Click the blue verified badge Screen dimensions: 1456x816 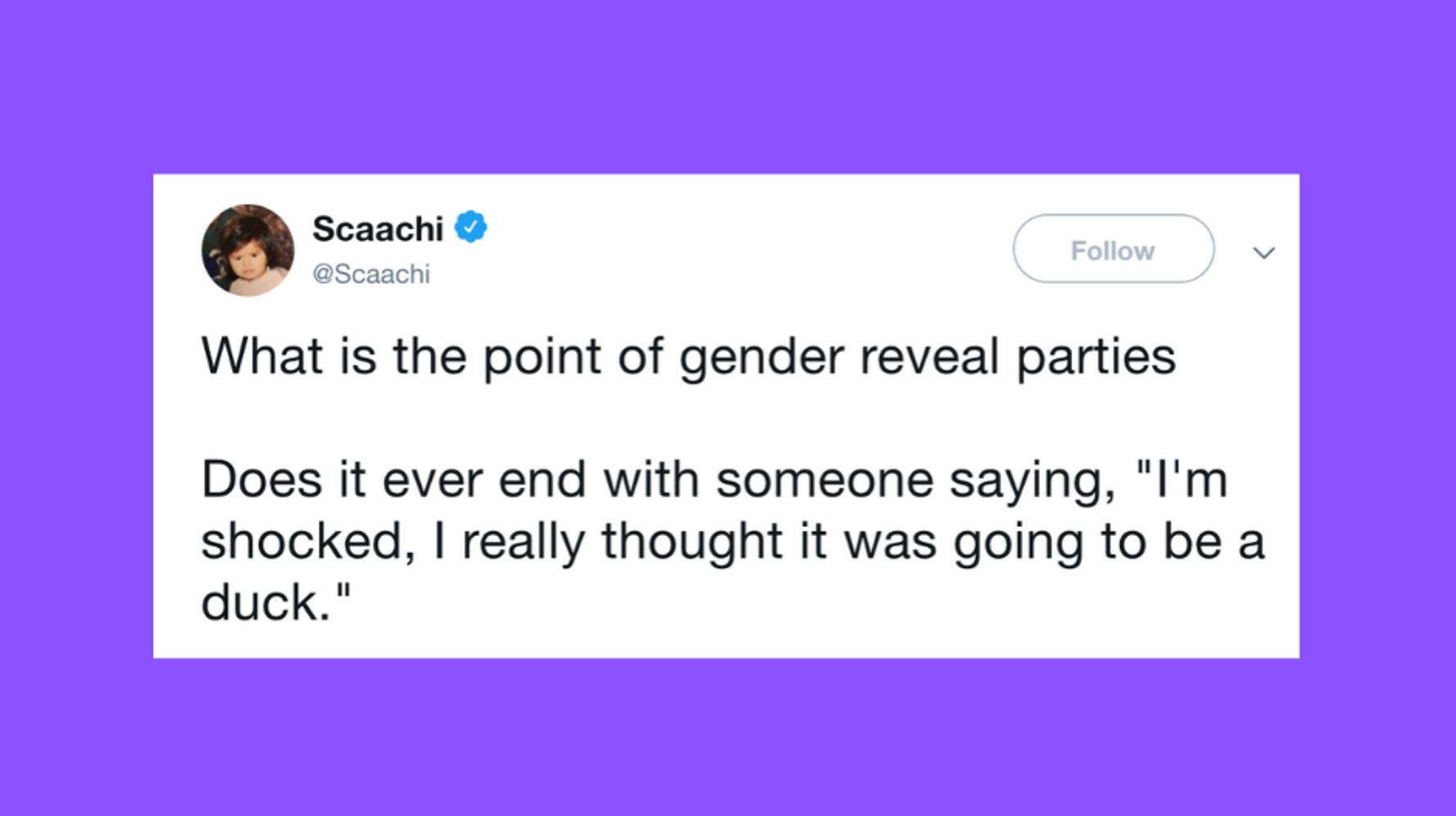coord(471,228)
